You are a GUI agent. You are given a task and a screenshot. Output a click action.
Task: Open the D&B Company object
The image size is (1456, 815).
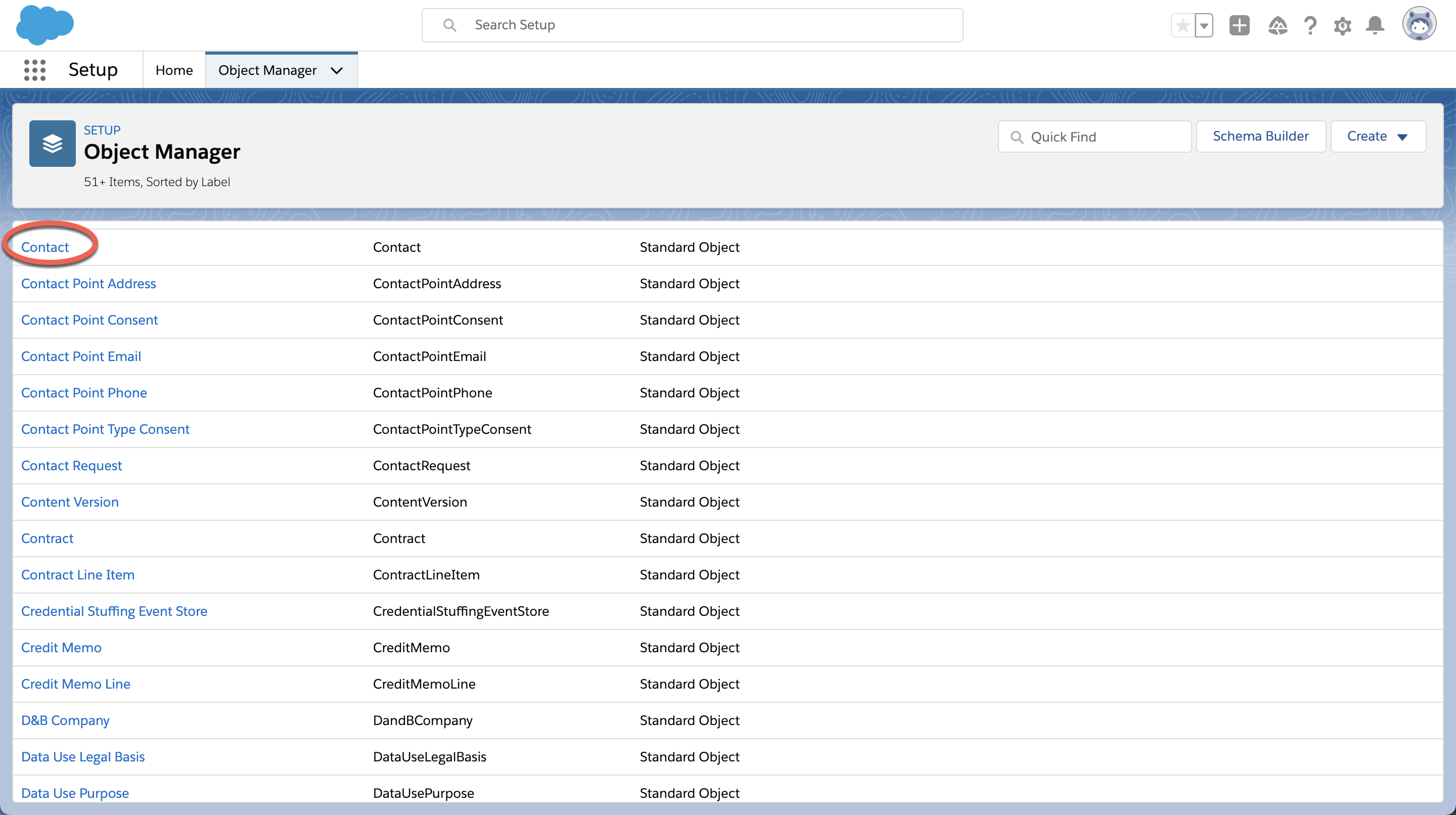click(x=65, y=720)
